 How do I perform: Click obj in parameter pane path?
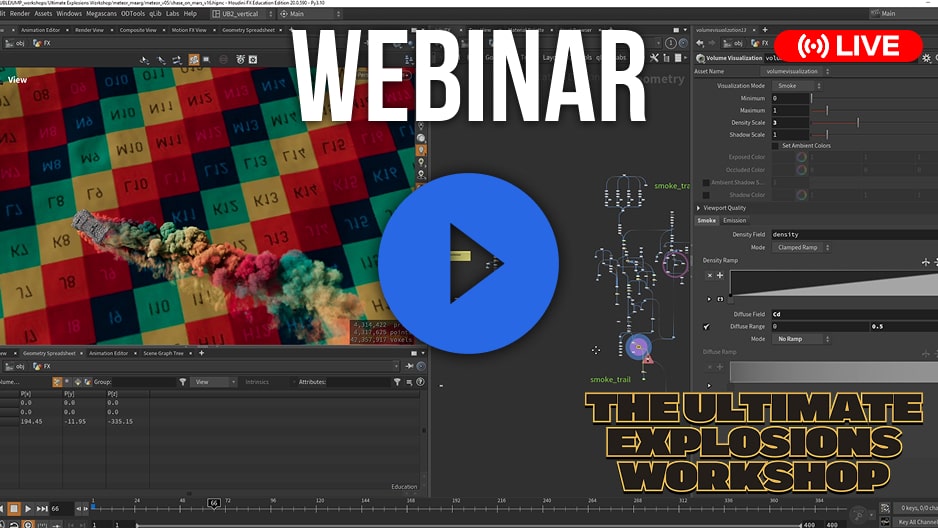tap(733, 43)
